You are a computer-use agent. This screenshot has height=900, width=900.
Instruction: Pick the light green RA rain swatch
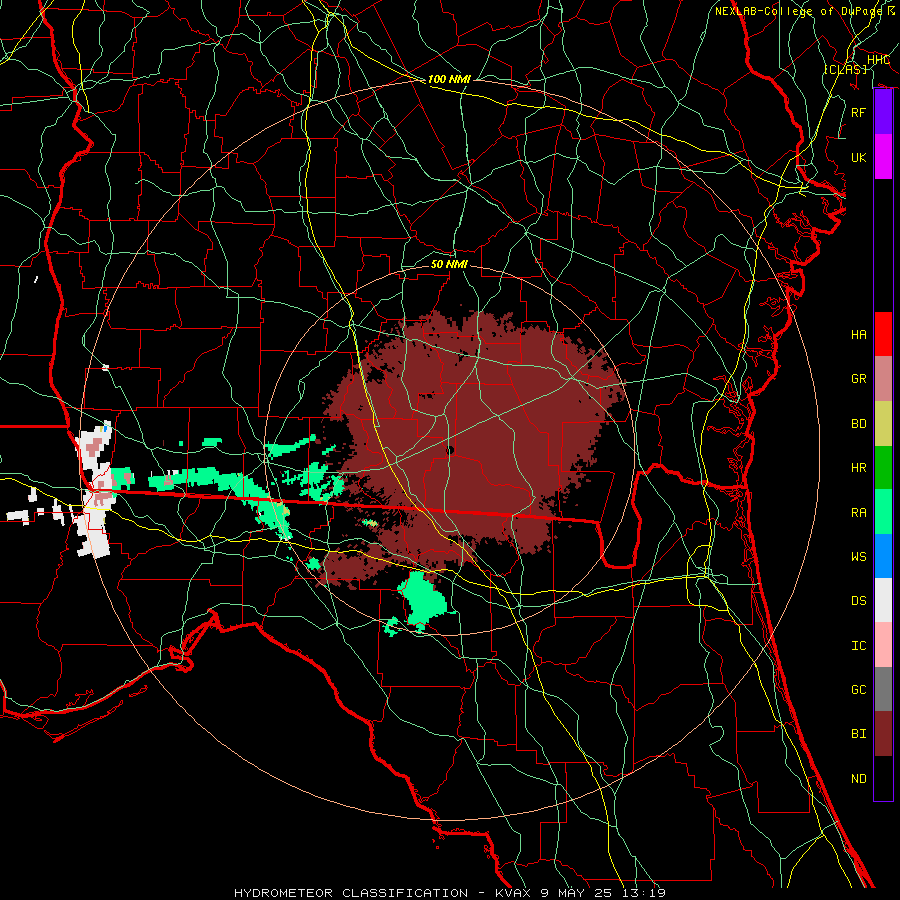[x=883, y=512]
